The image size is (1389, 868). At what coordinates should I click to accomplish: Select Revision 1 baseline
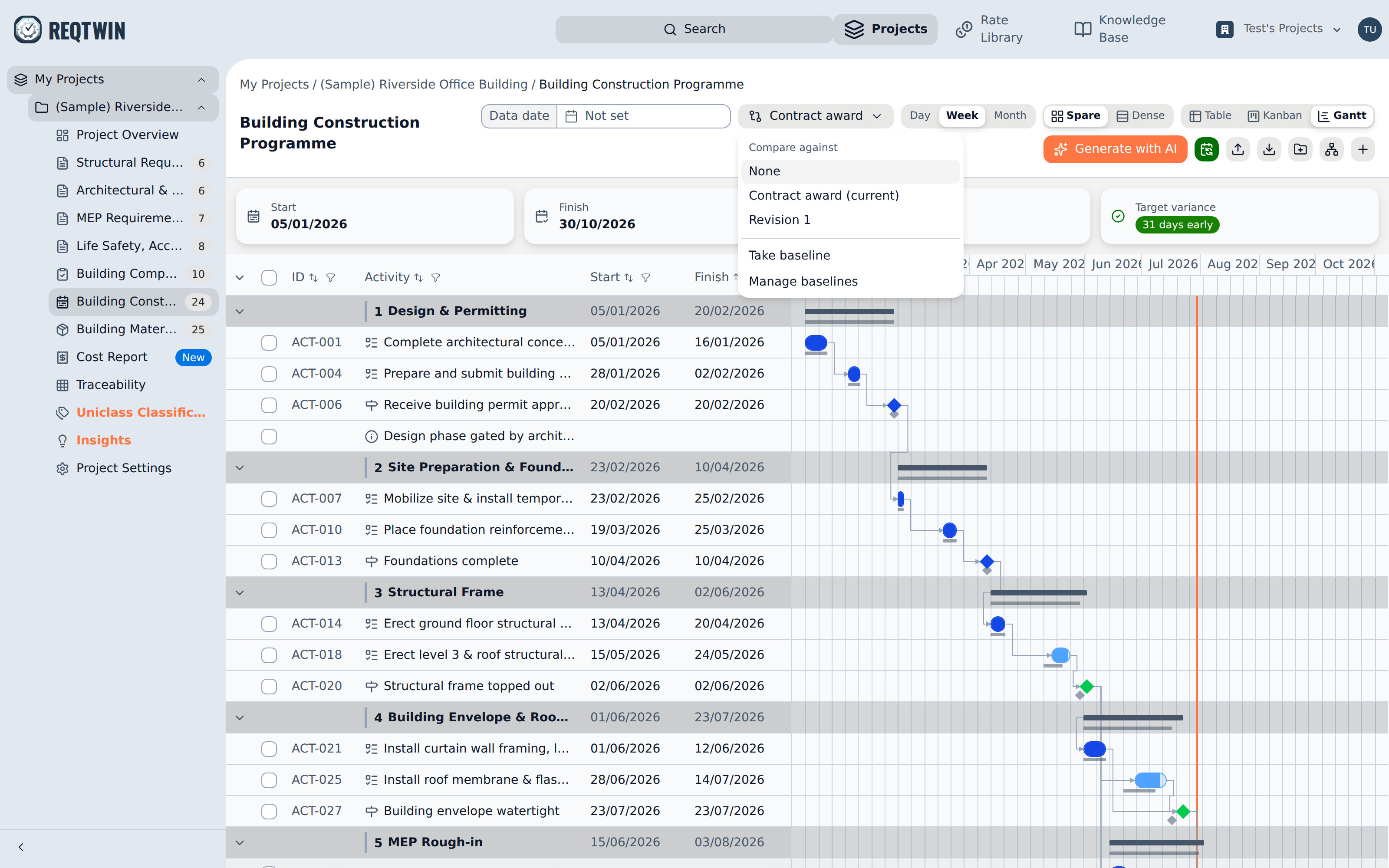coord(850,220)
